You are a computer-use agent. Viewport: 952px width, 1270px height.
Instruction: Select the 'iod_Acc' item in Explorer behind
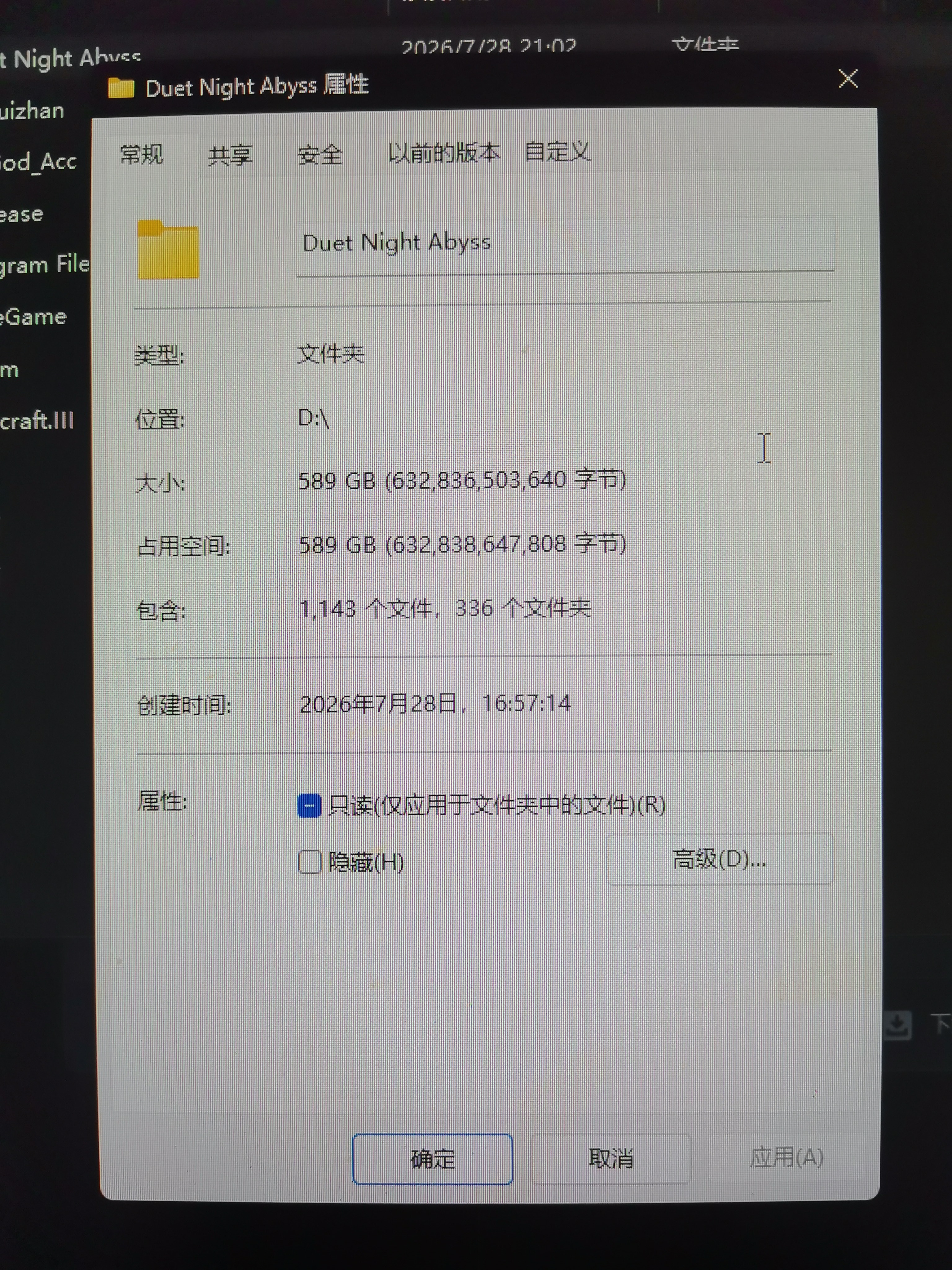38,162
